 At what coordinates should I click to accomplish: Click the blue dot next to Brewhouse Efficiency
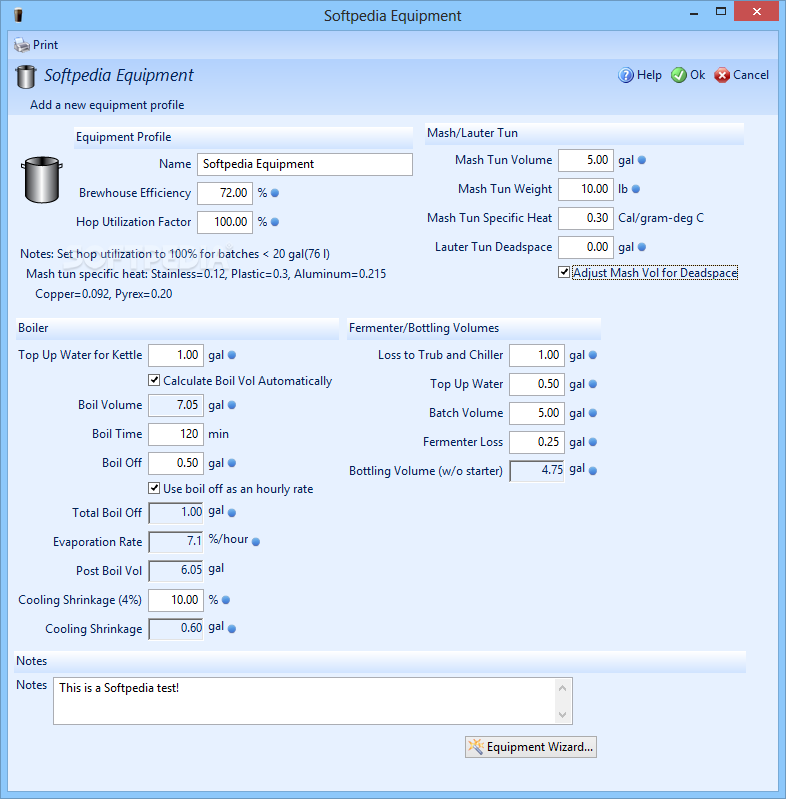pos(275,193)
